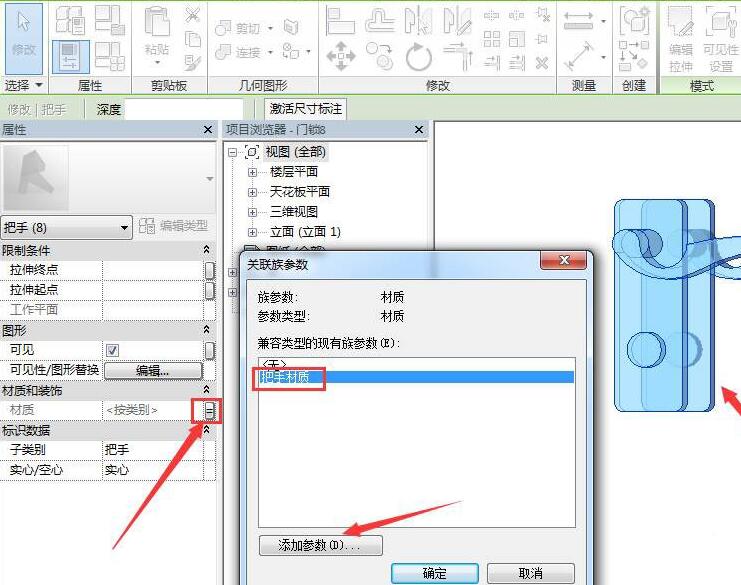Select the Scale tool
This screenshot has width=741, height=585.
[517, 39]
